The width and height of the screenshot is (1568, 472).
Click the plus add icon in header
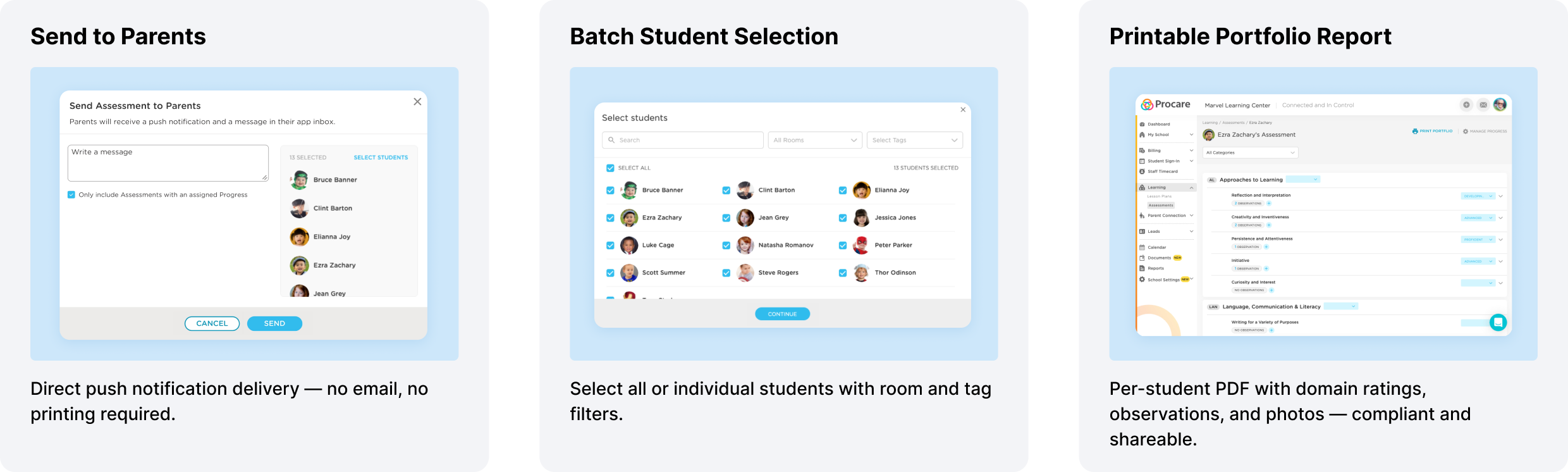pos(1466,105)
